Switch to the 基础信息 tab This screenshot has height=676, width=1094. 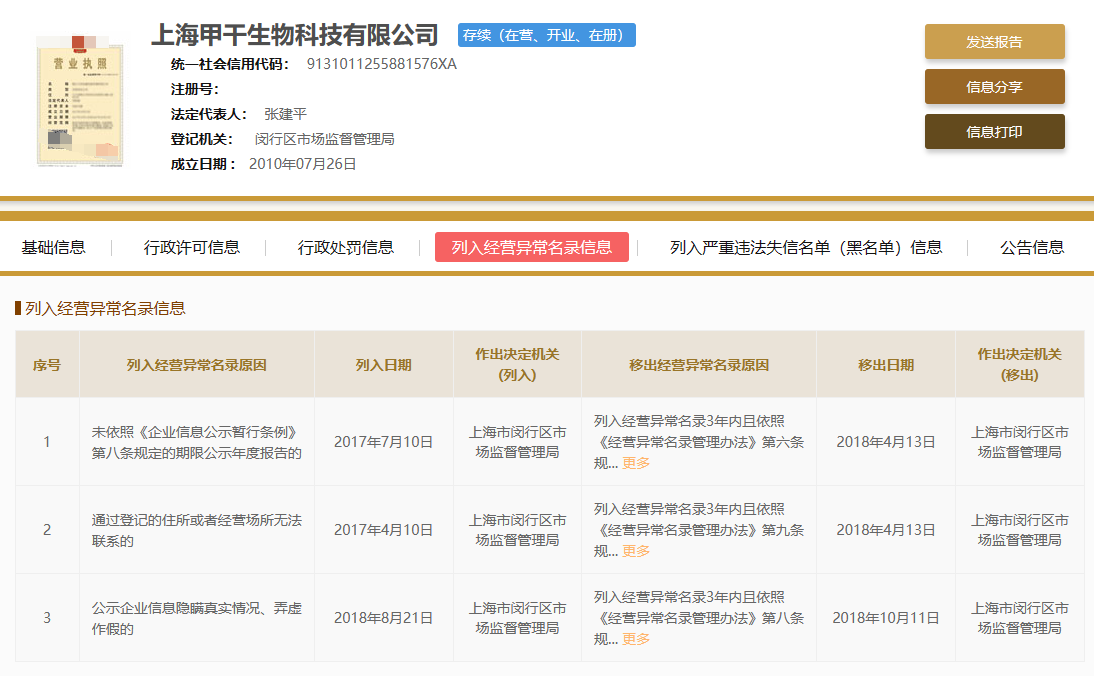coord(54,247)
